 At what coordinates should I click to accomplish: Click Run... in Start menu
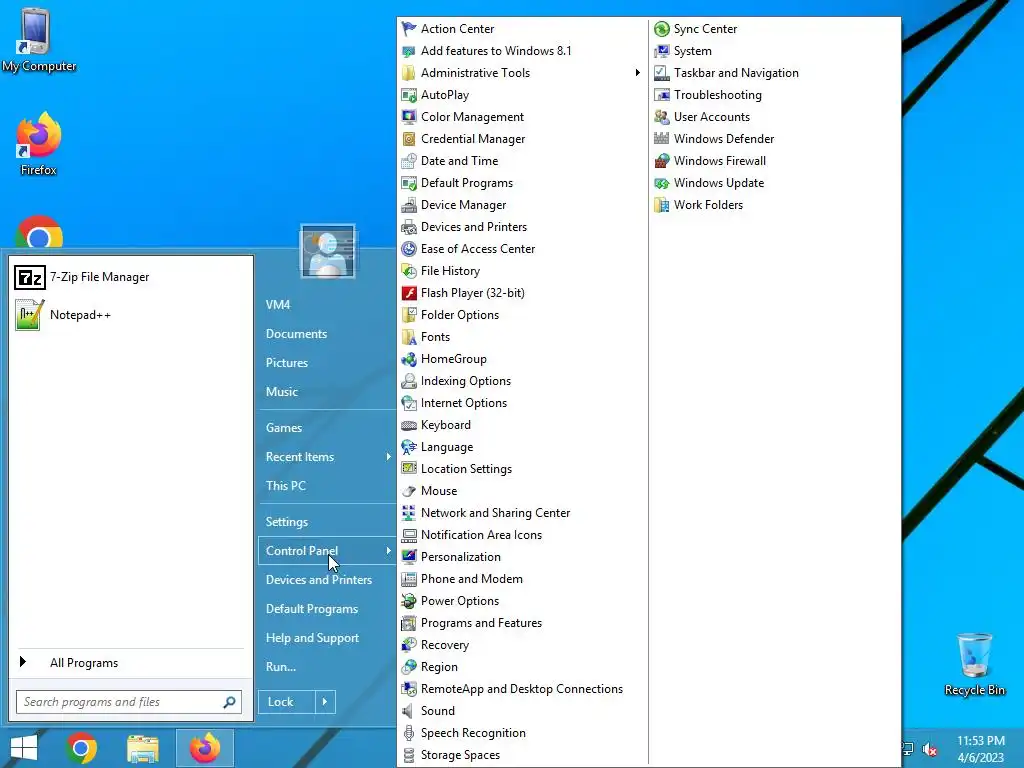pos(281,667)
